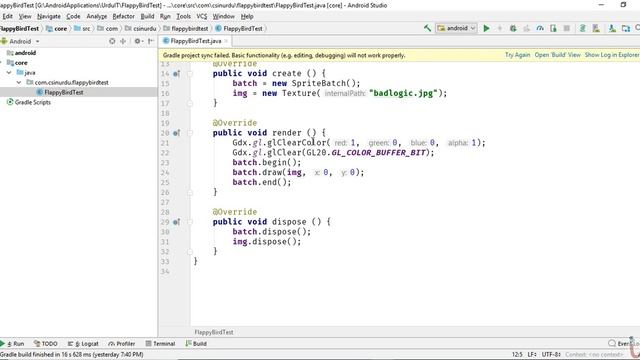Run the app with green play button
The image size is (640, 360).
click(486, 28)
